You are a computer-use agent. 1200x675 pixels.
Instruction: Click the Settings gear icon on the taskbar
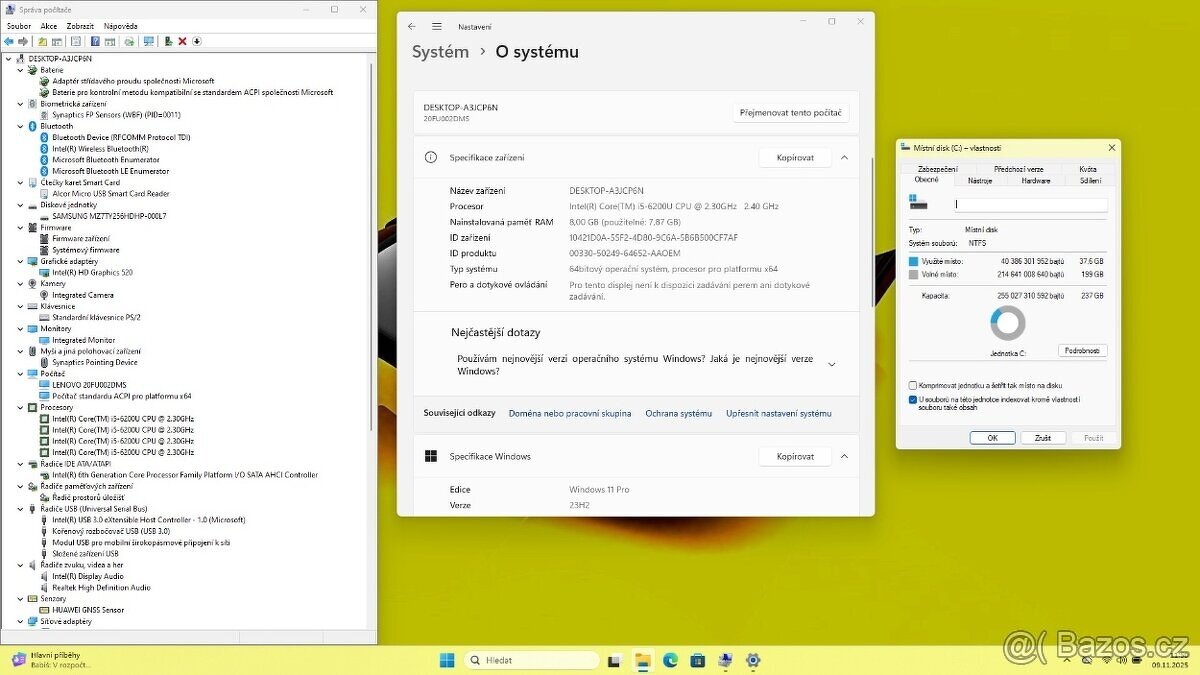752,660
